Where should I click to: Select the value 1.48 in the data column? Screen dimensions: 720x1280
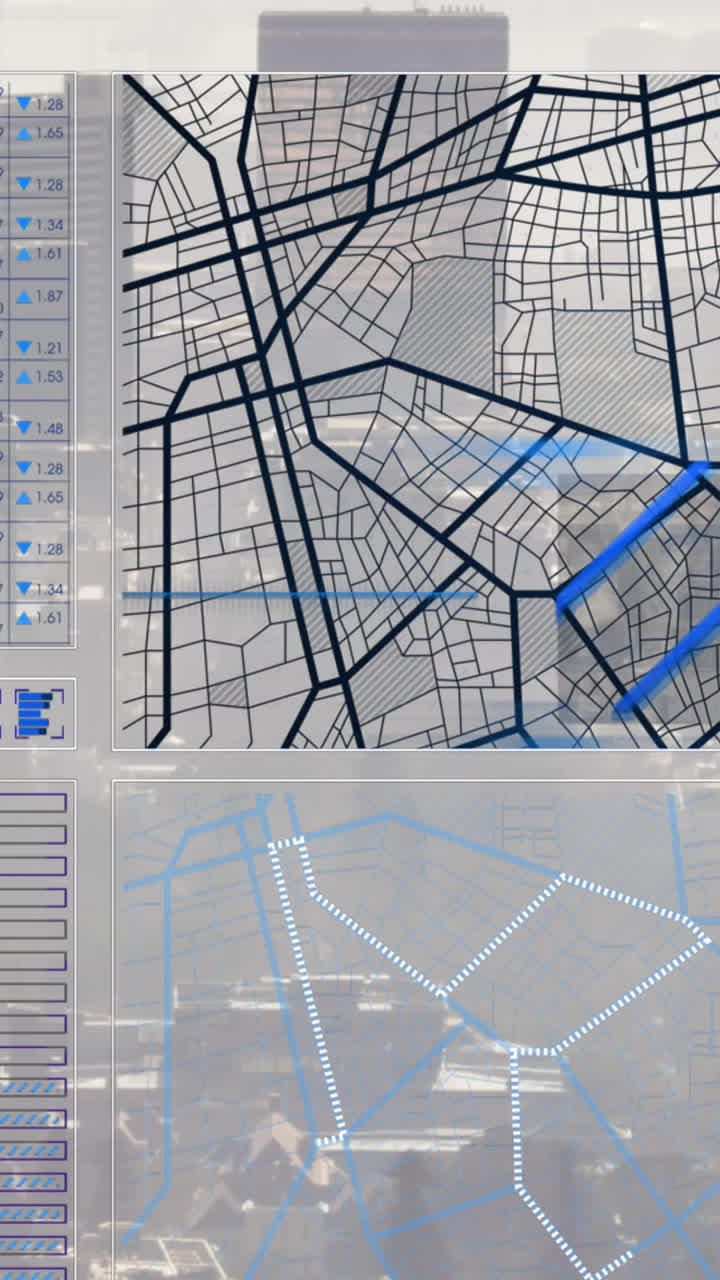coord(50,428)
